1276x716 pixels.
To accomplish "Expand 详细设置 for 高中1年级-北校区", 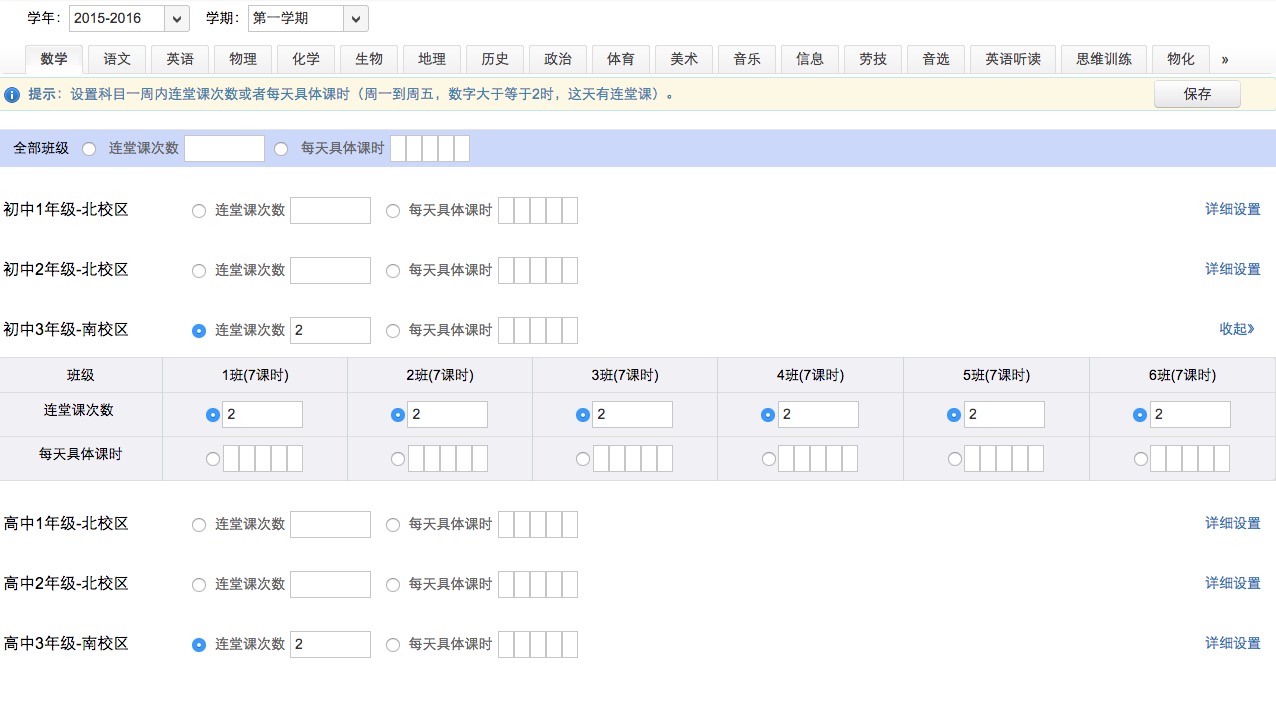I will (1233, 523).
